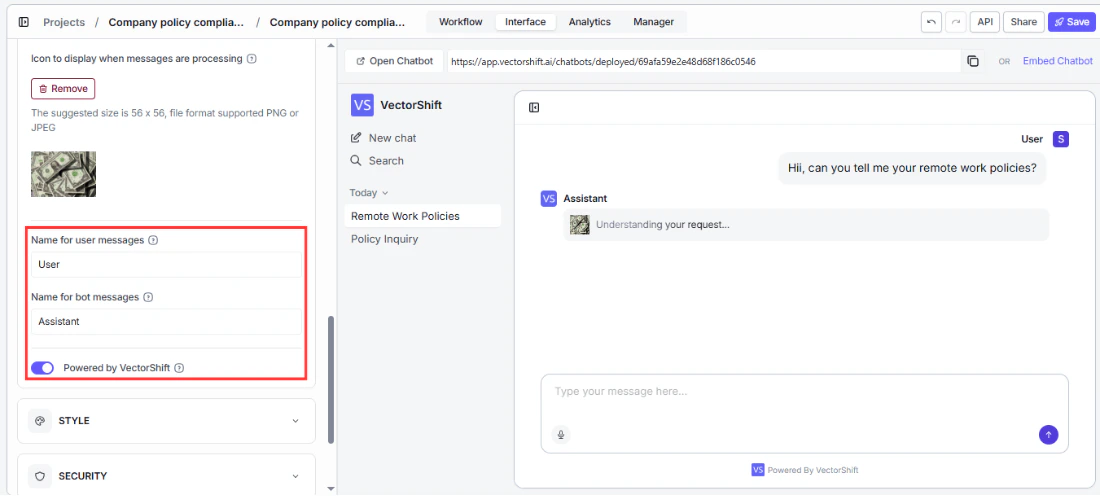Click the user avatar S badge
This screenshot has height=500, width=1100.
pos(1061,139)
